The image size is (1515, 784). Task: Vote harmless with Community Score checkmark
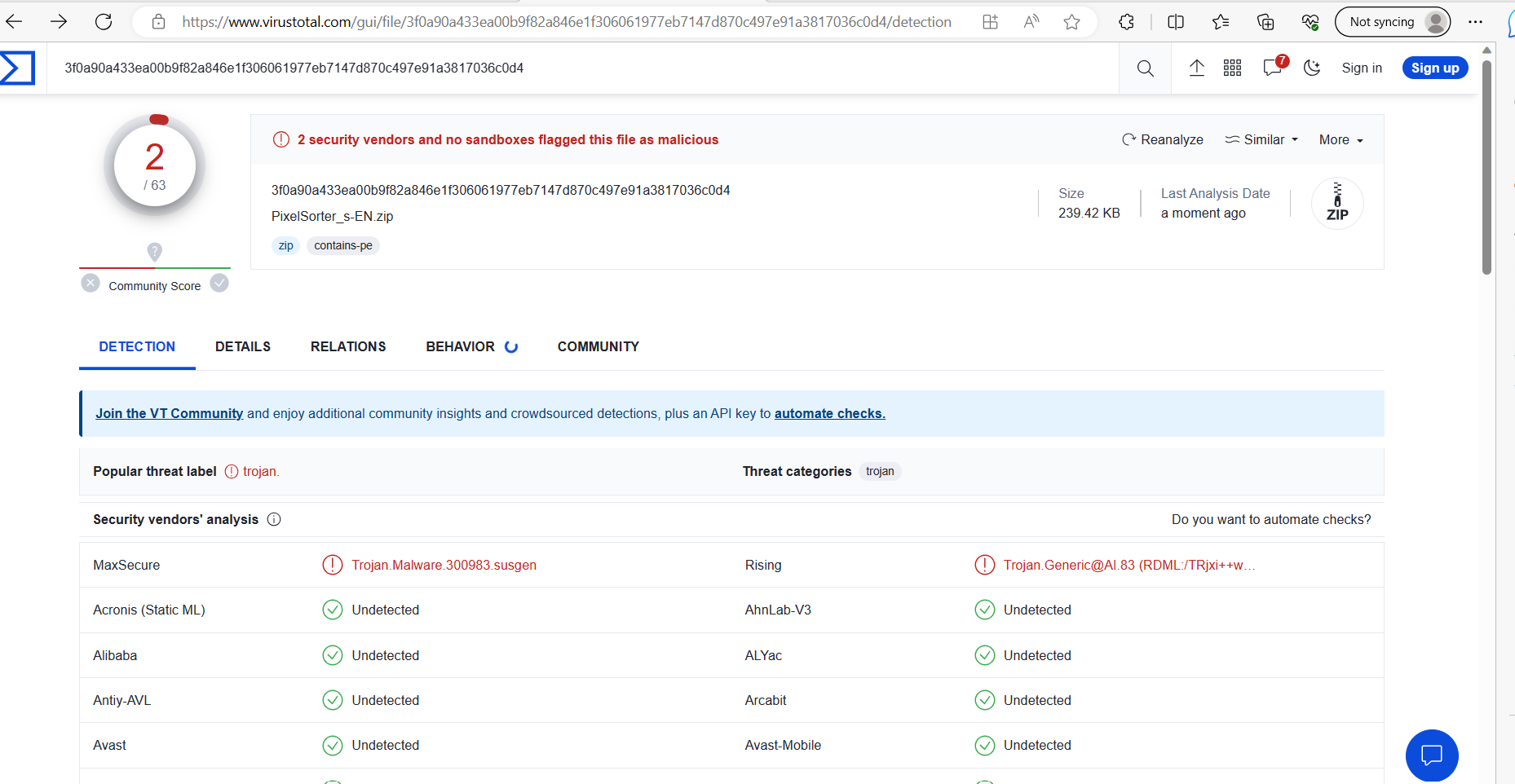219,284
